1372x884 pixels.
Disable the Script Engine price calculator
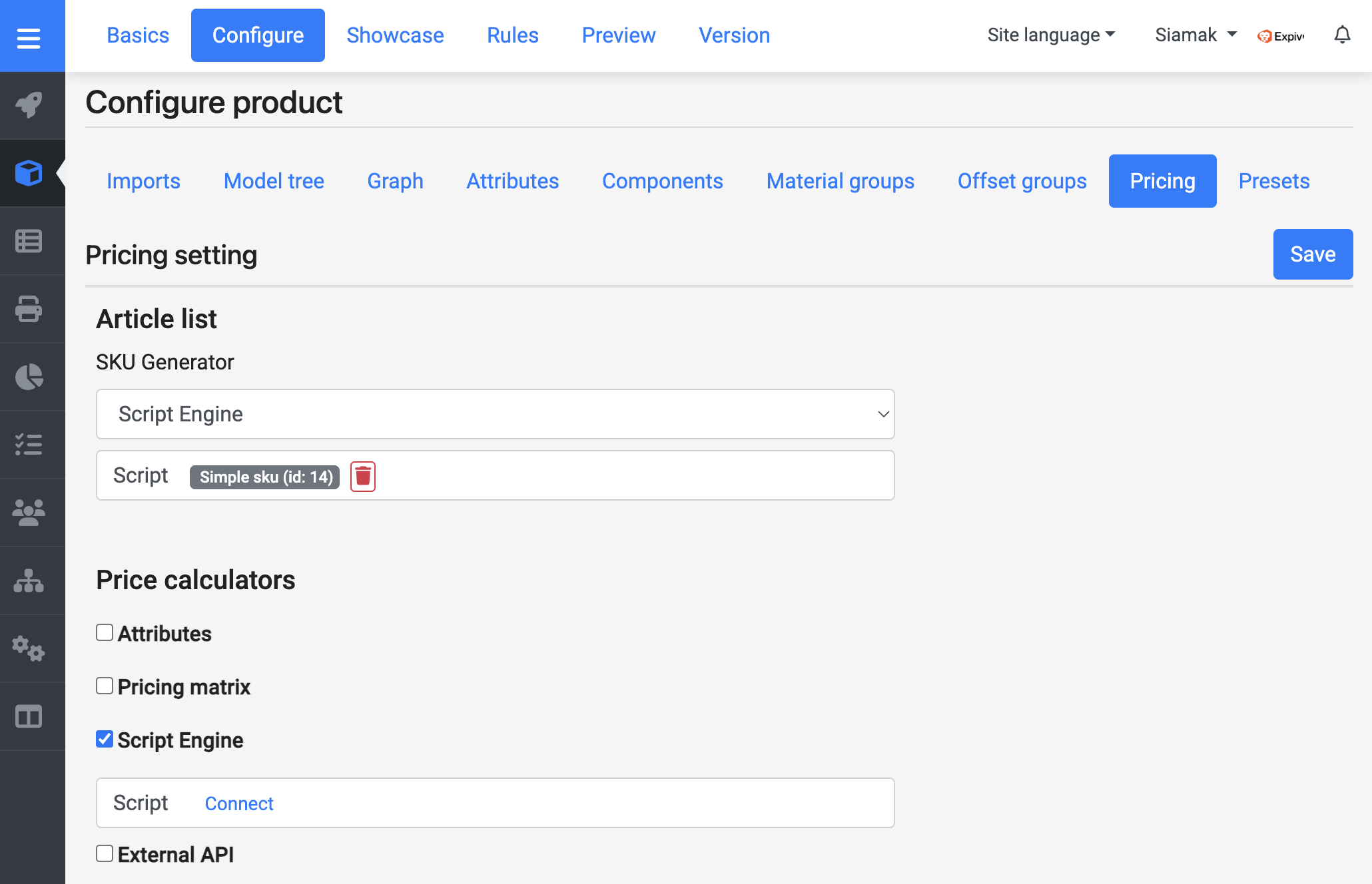coord(104,739)
